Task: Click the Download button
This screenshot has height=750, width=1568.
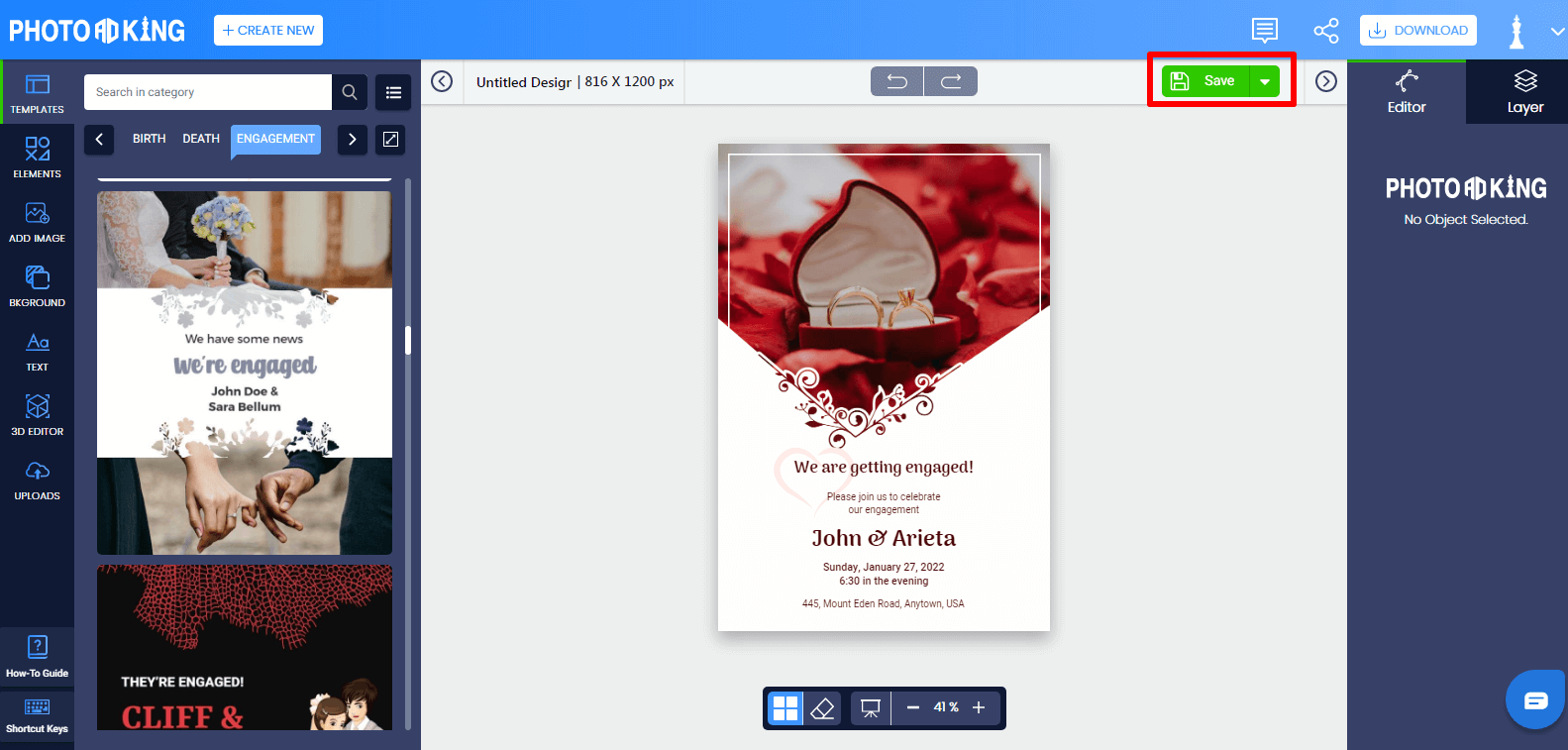Action: 1417,31
